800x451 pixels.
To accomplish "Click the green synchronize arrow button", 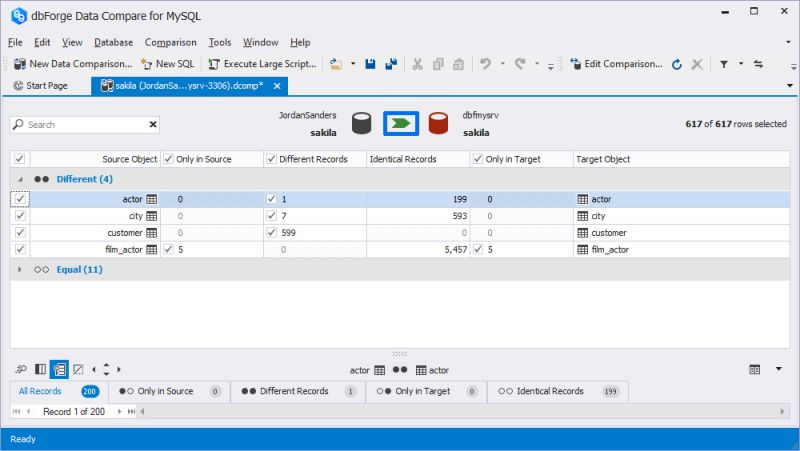I will click(x=401, y=123).
